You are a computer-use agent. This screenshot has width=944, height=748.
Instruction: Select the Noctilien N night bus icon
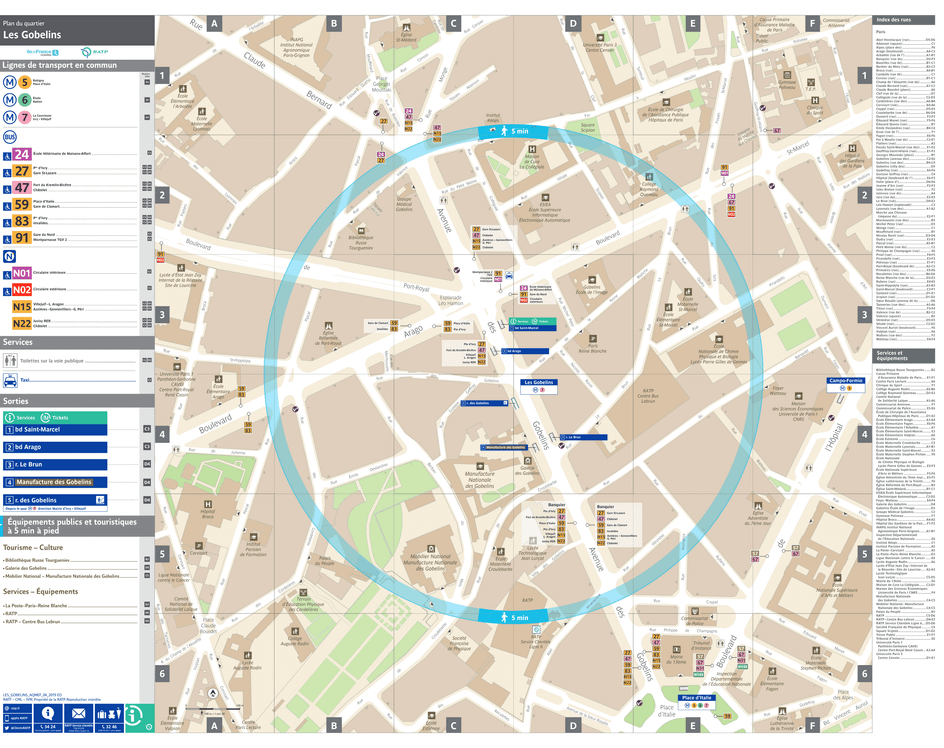click(10, 255)
